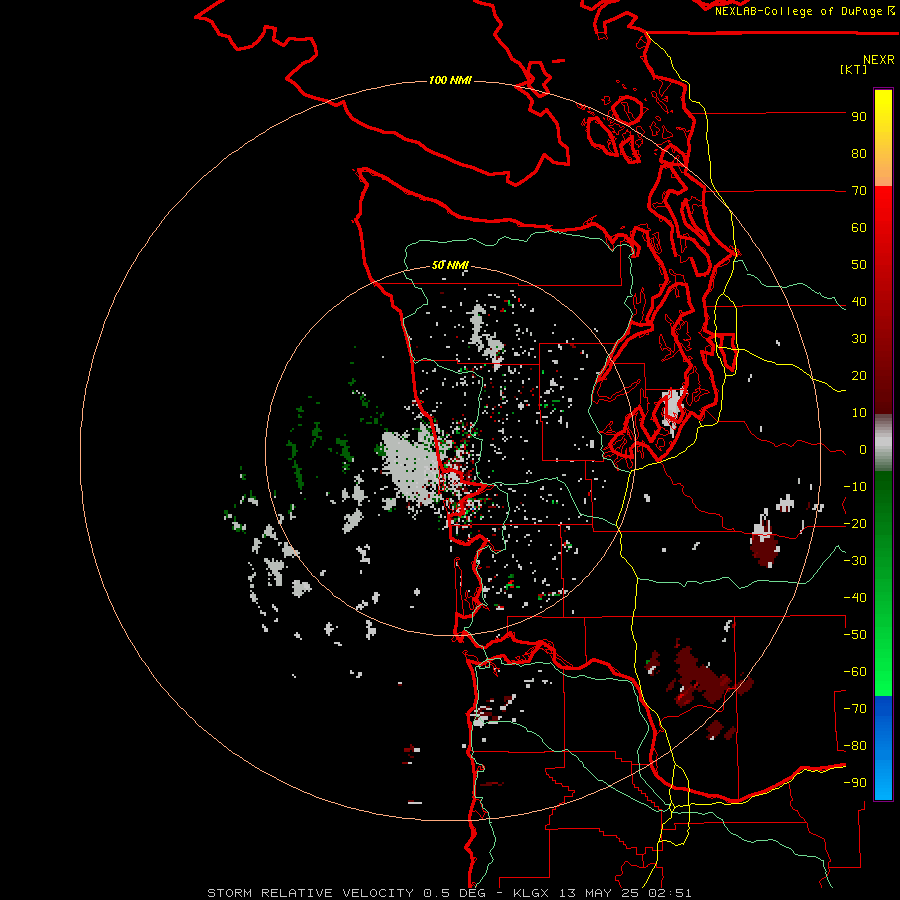Click the -80 value on the velocity scale
This screenshot has width=900, height=900.
[x=855, y=746]
